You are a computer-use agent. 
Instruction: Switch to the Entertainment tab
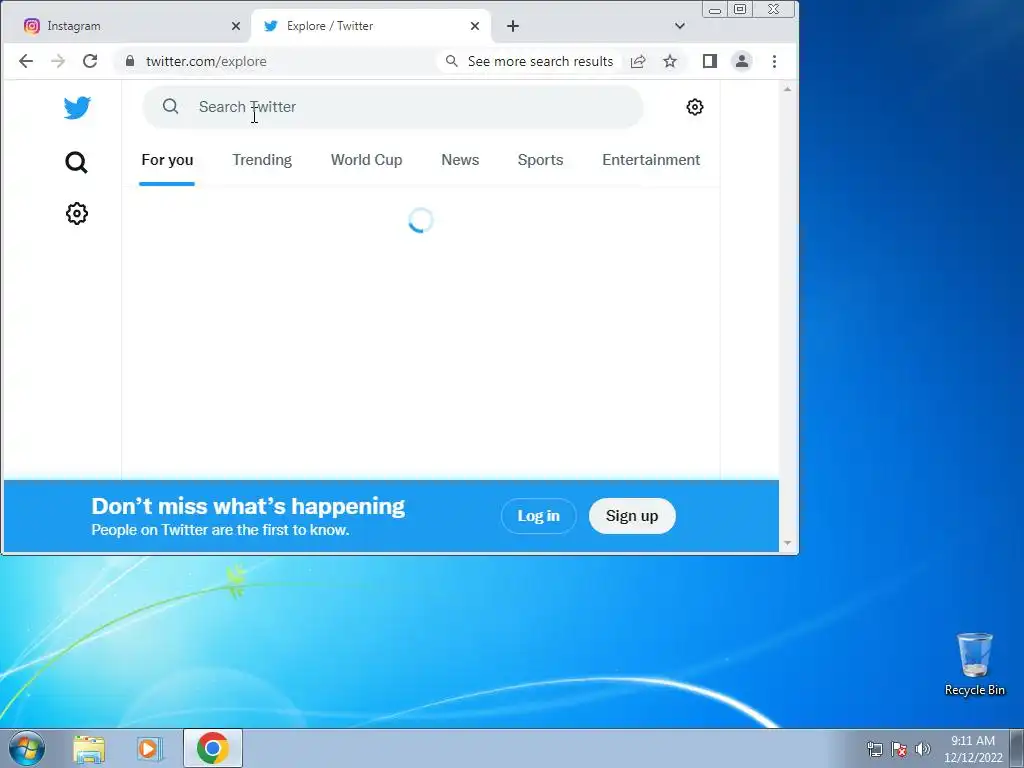coord(651,160)
